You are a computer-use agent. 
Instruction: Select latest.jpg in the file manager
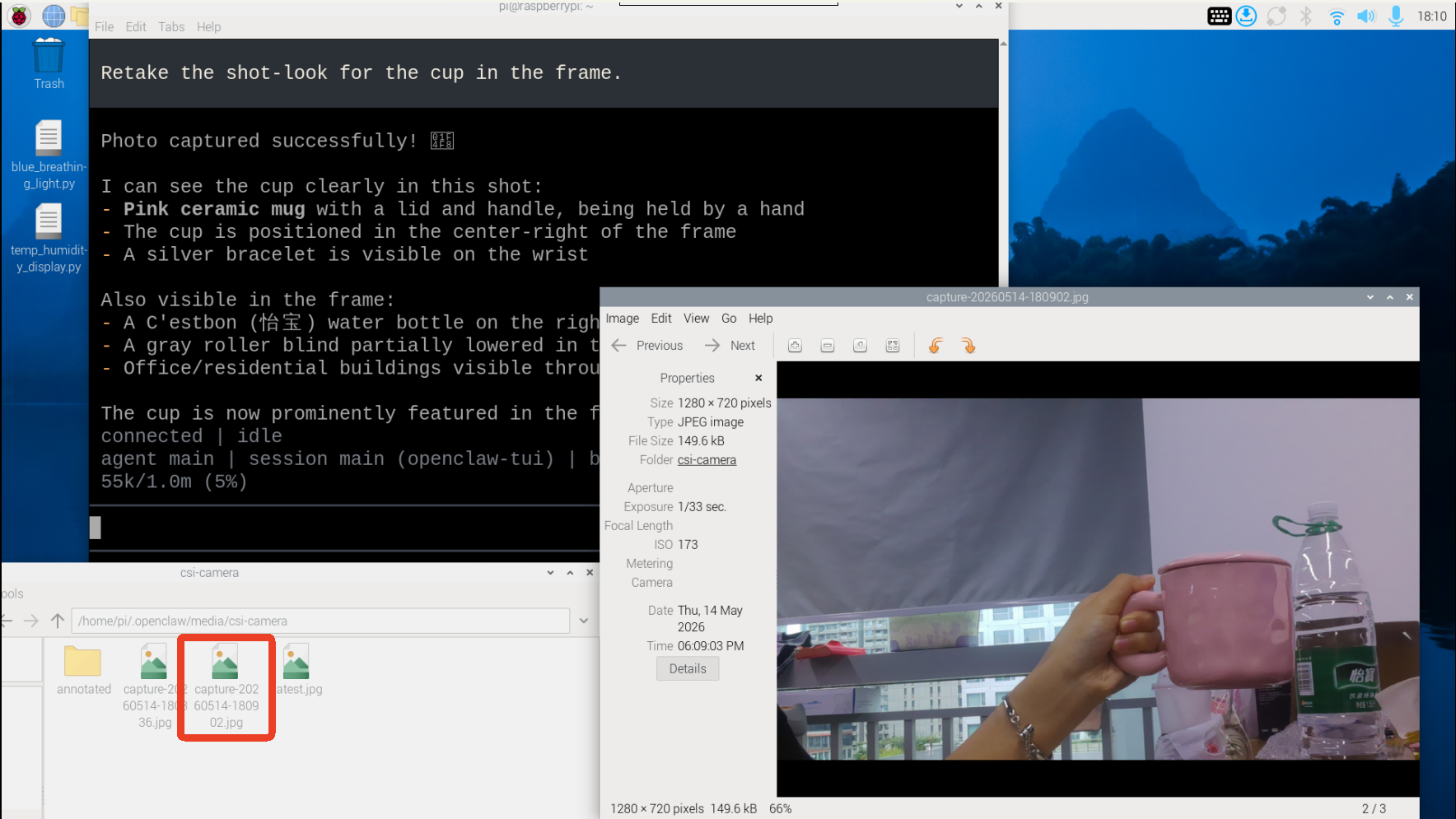point(298,670)
